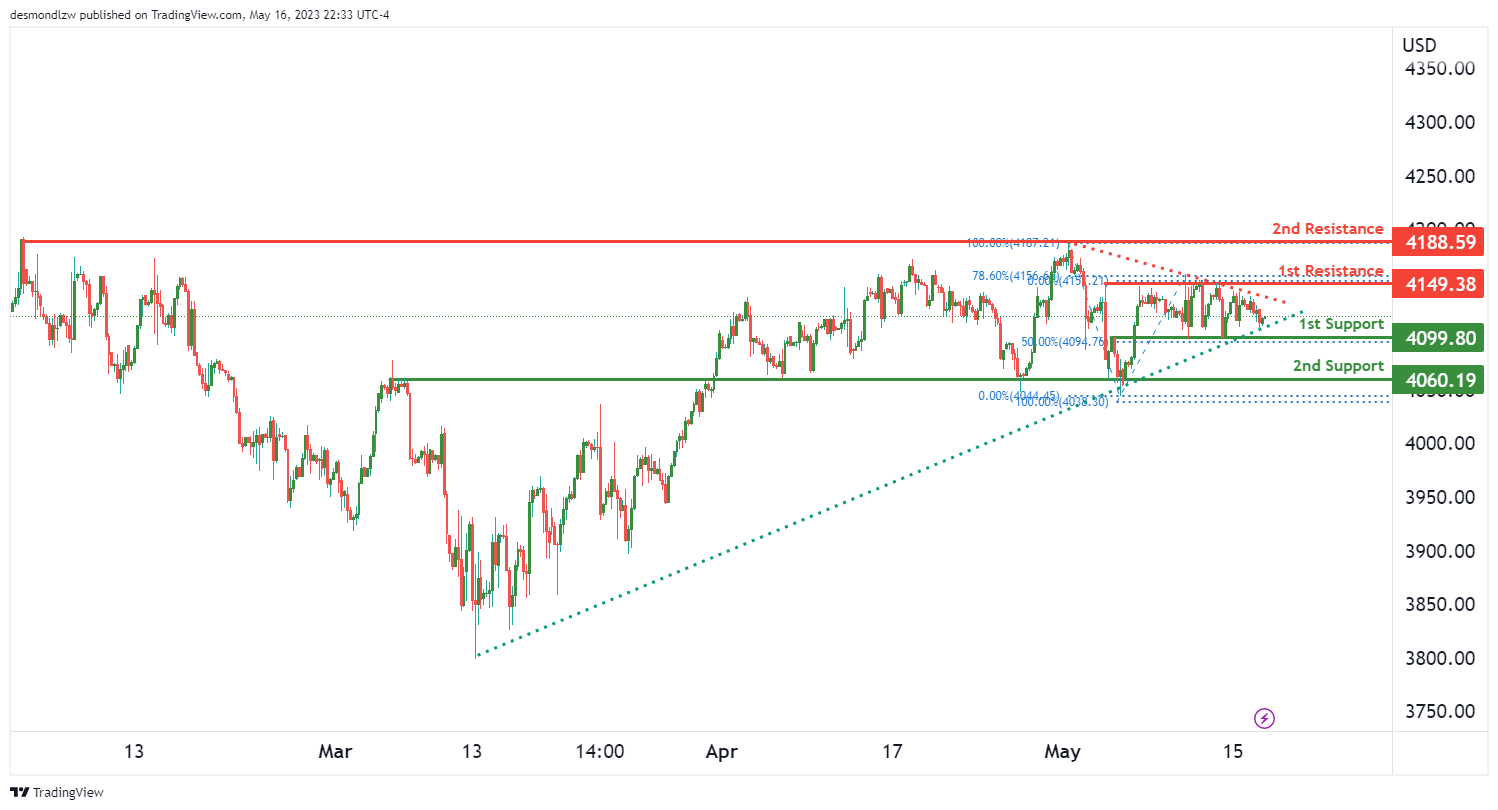Click the red 4188.59 price tag

tap(1440, 243)
